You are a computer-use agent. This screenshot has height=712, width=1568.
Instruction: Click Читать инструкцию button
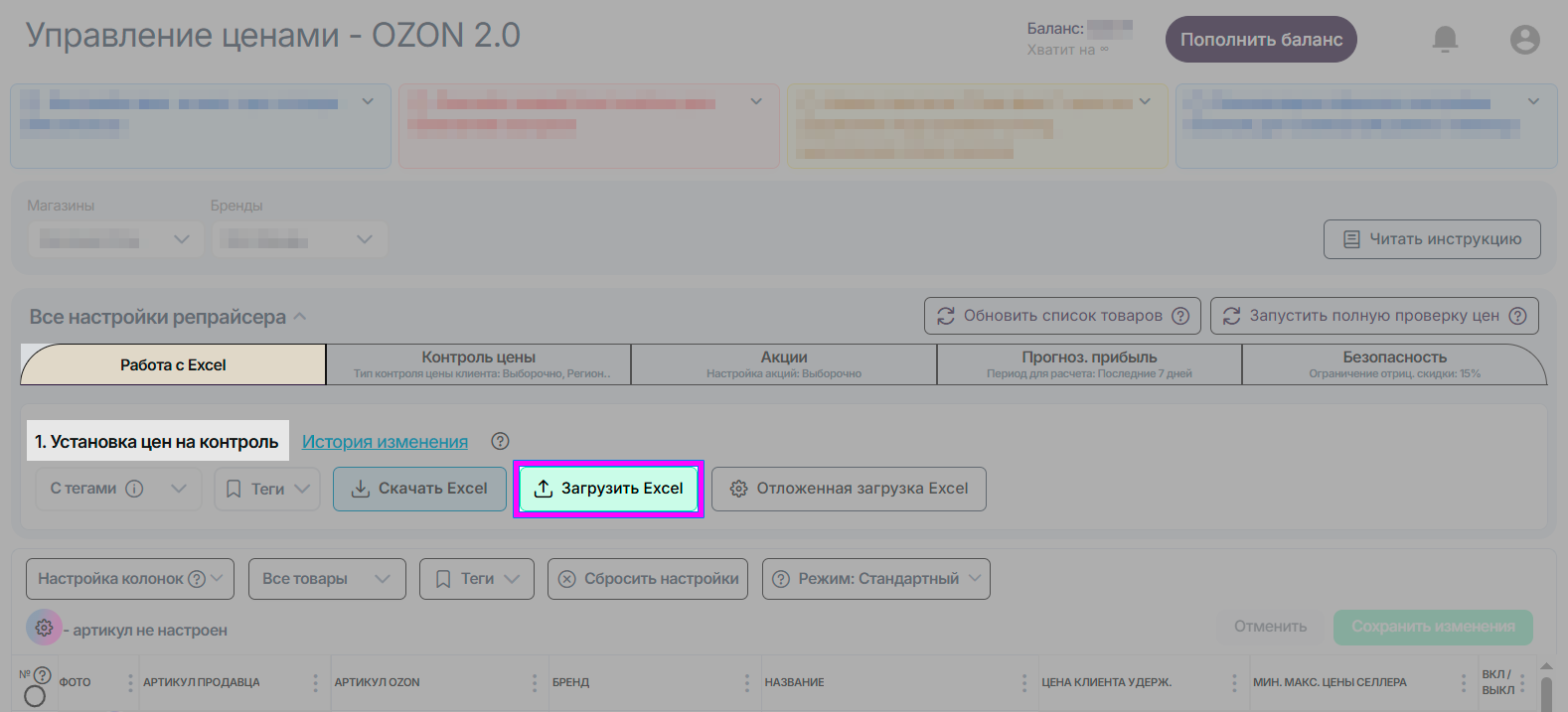point(1432,239)
